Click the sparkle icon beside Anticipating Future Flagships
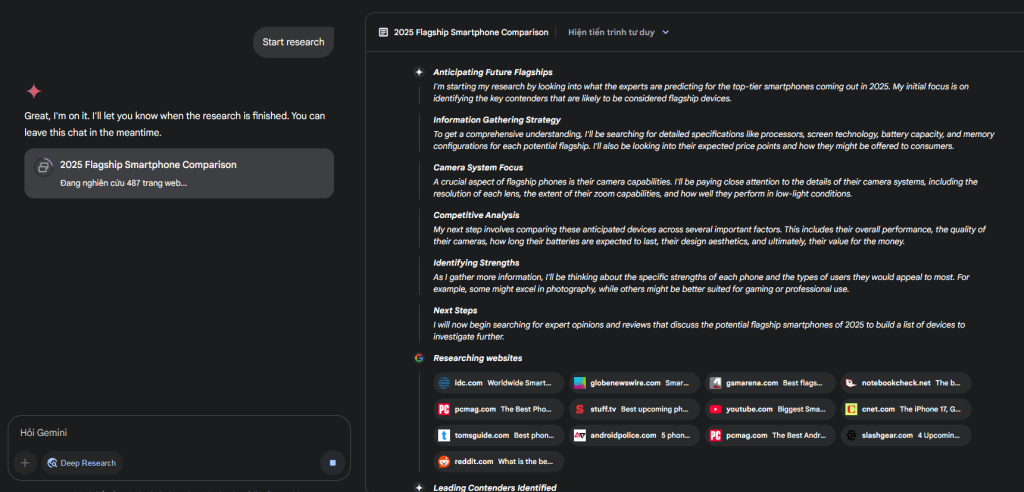 tap(419, 72)
